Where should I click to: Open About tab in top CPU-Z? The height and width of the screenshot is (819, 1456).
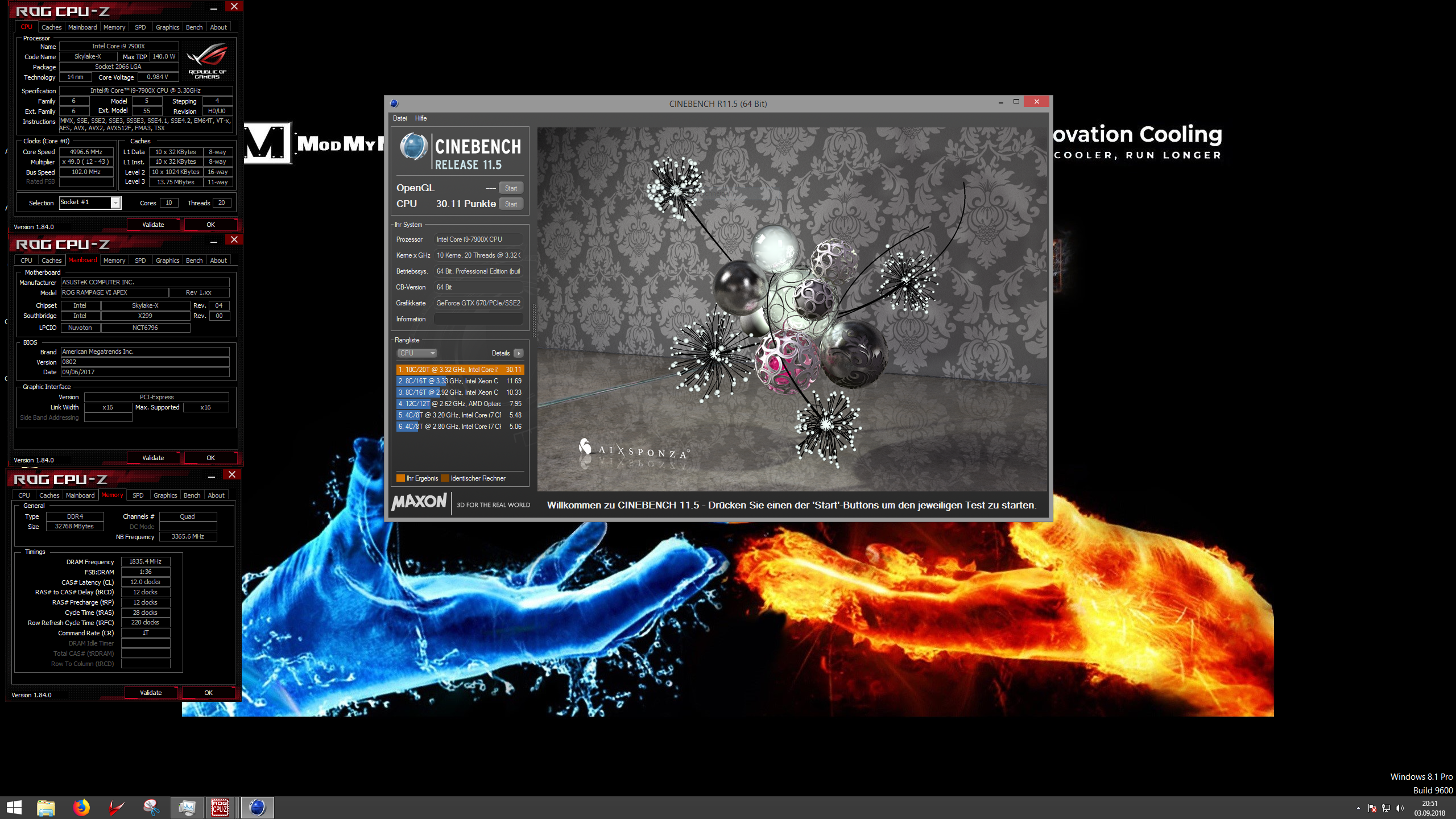click(218, 27)
